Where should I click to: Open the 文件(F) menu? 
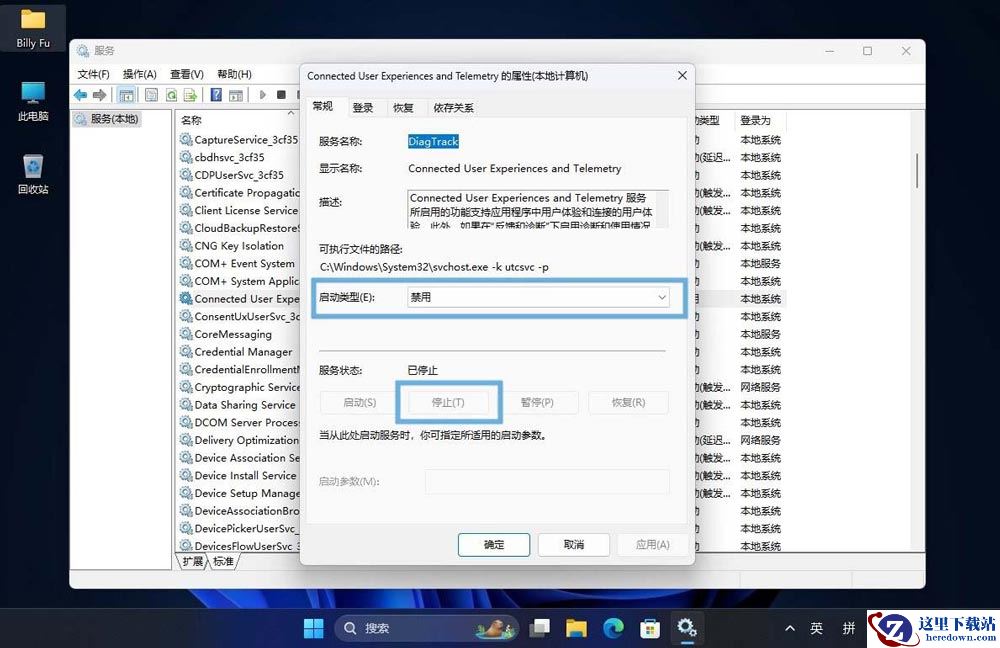(93, 74)
